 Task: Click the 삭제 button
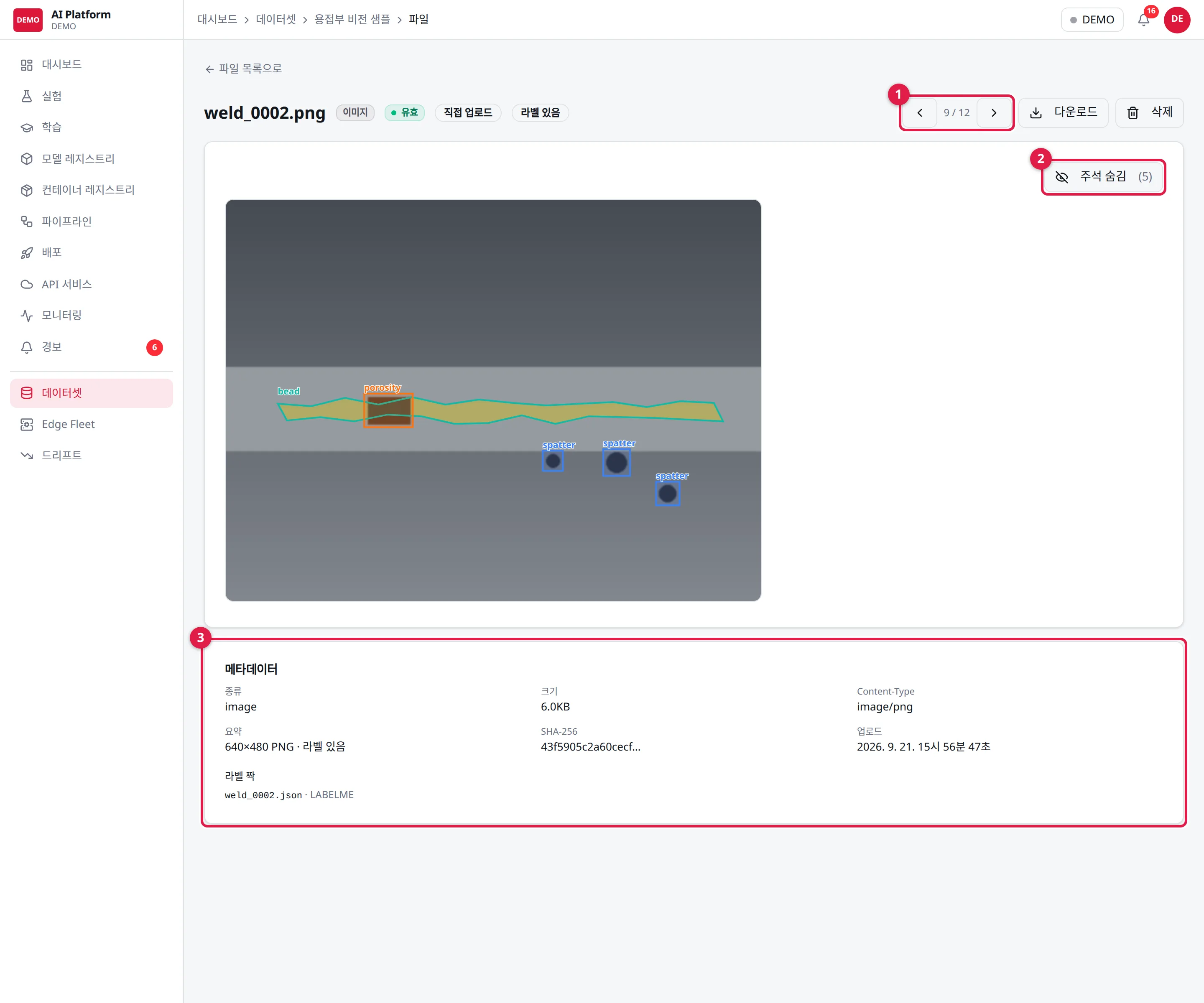tap(1150, 113)
